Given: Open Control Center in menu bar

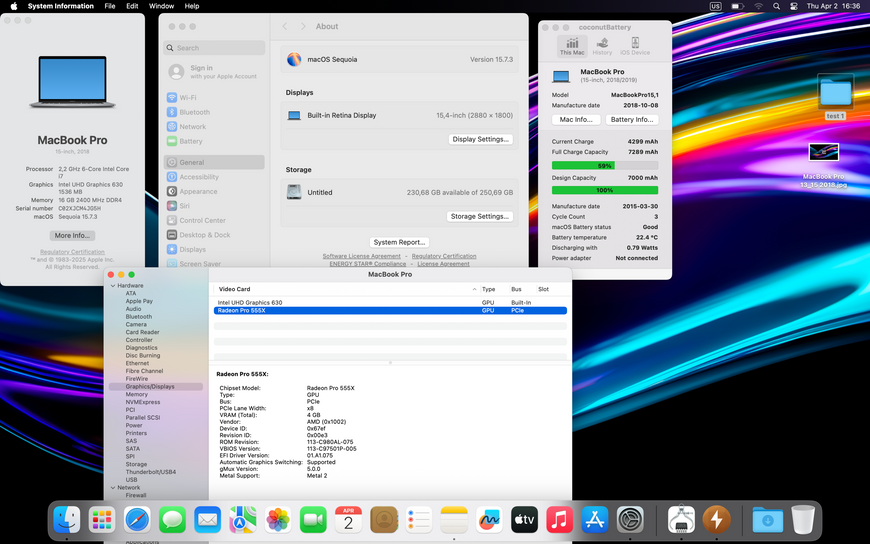Looking at the screenshot, I should pos(794,6).
